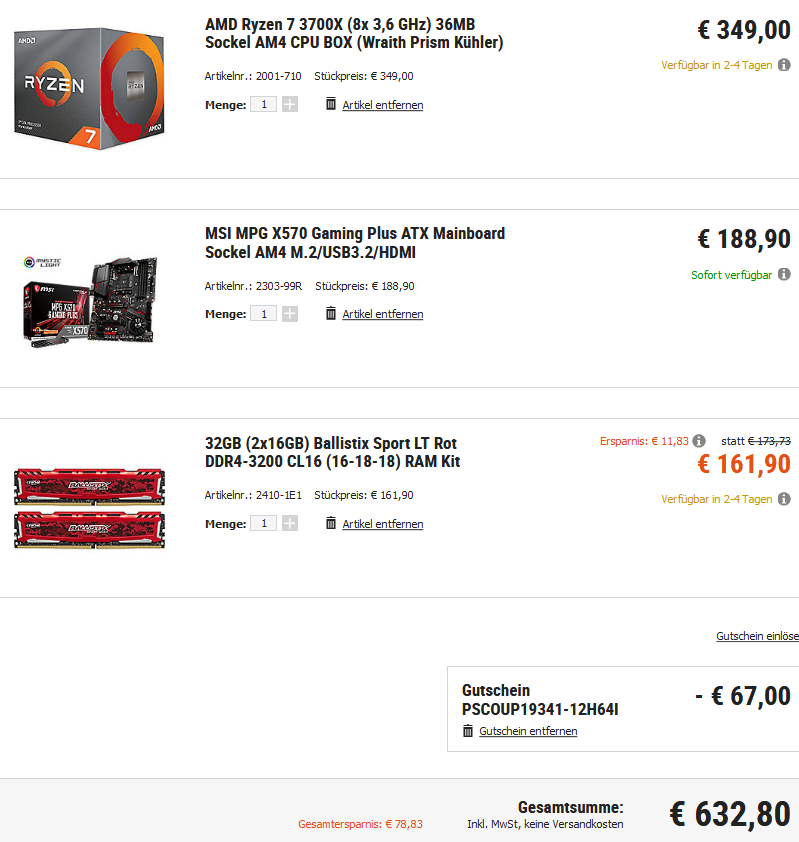Screen dimensions: 799x842
Task: Click Artikel entfernen link for Ballistix RAM
Action: [x=383, y=524]
